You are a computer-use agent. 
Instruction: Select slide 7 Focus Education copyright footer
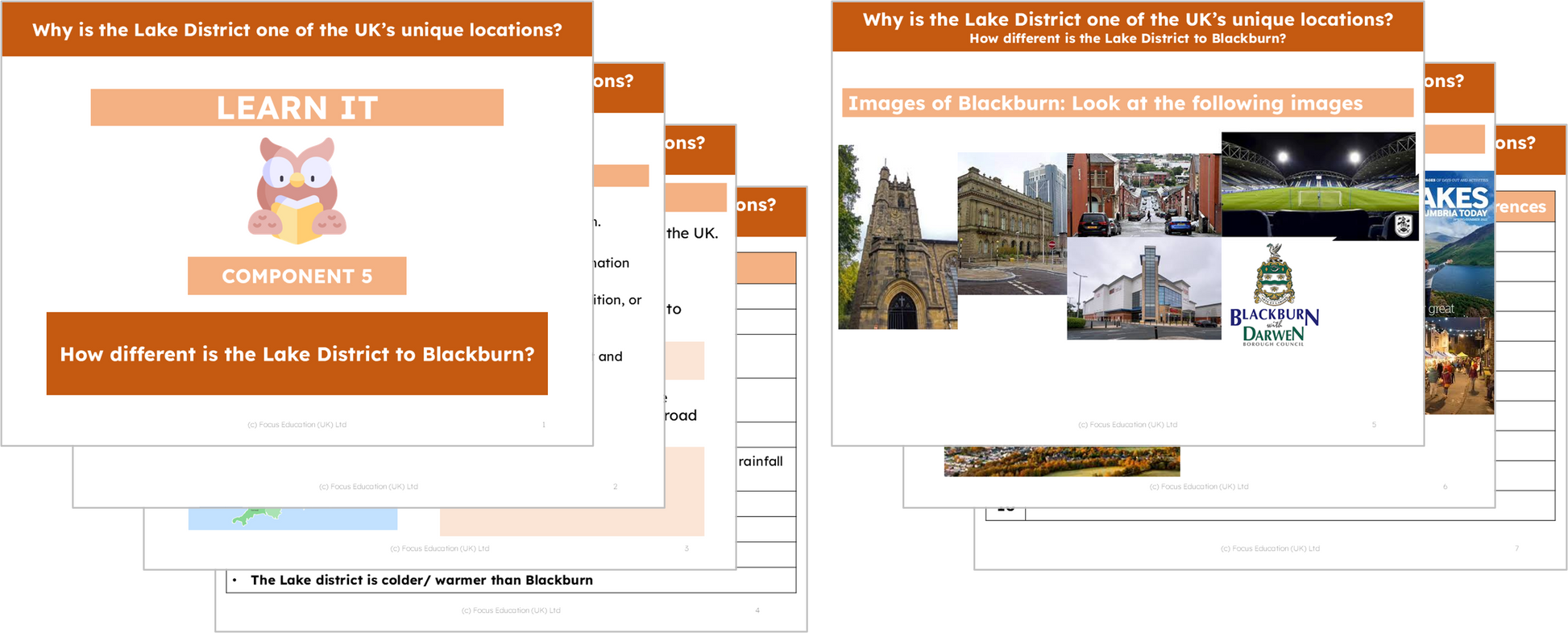[x=1270, y=548]
